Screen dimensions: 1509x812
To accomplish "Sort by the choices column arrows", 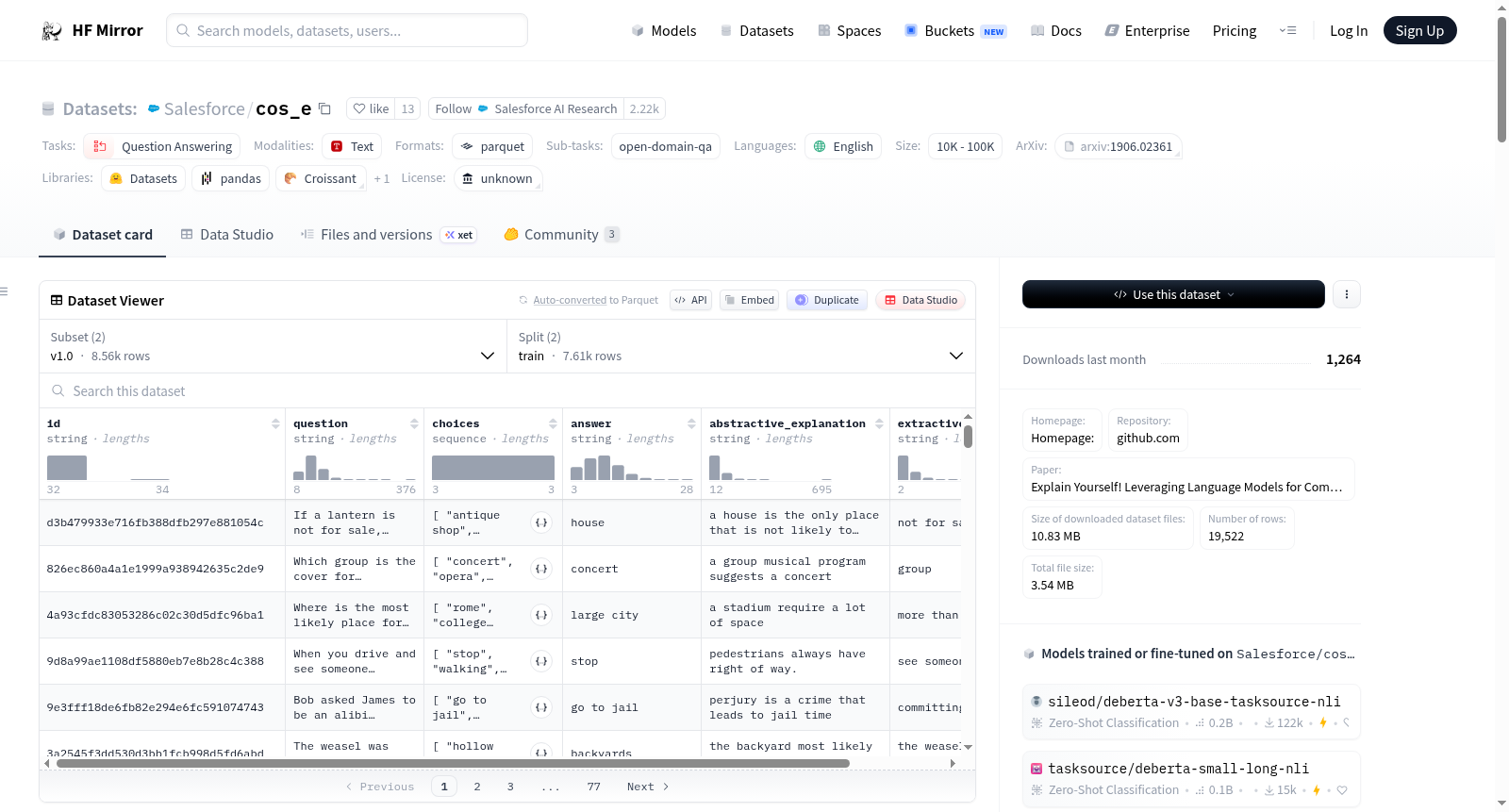I will 553,423.
